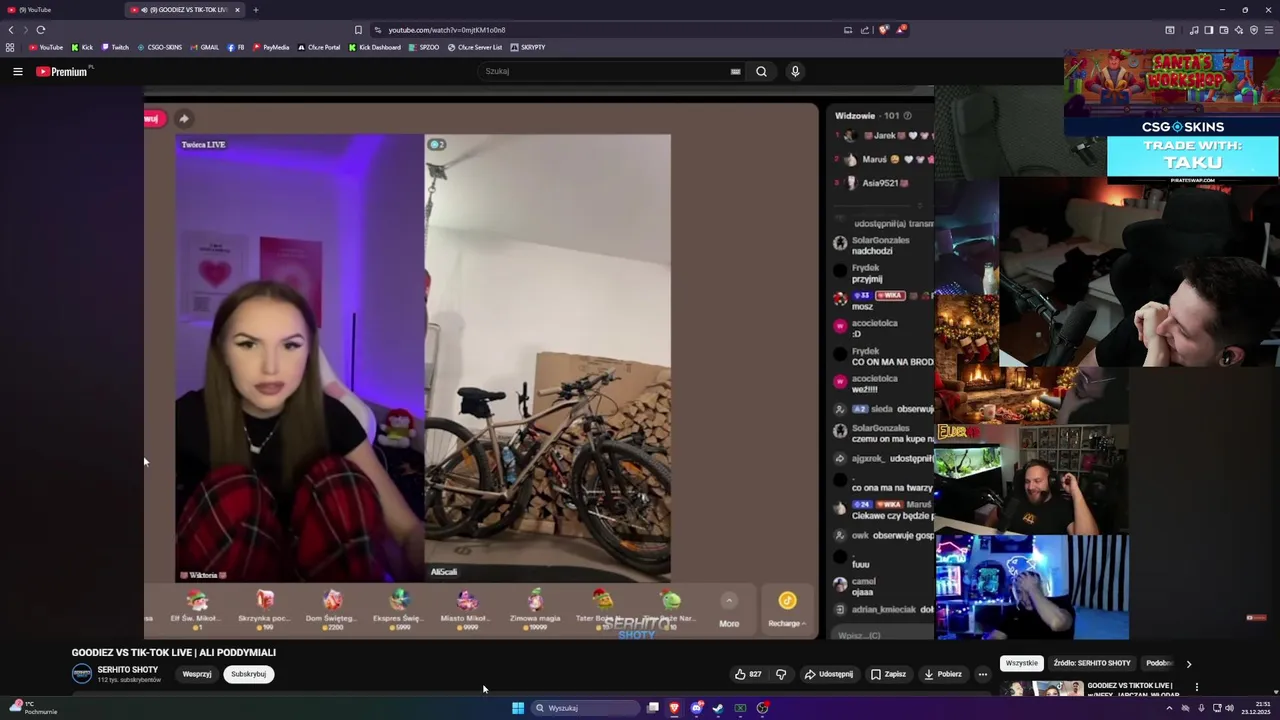Open the browser hamburger menu
The width and height of the screenshot is (1280, 720).
(1269, 30)
